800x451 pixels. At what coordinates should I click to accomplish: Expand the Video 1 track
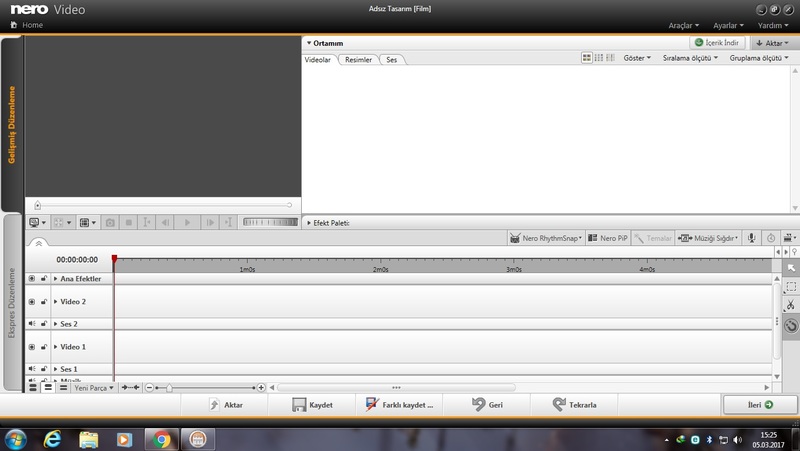click(56, 347)
